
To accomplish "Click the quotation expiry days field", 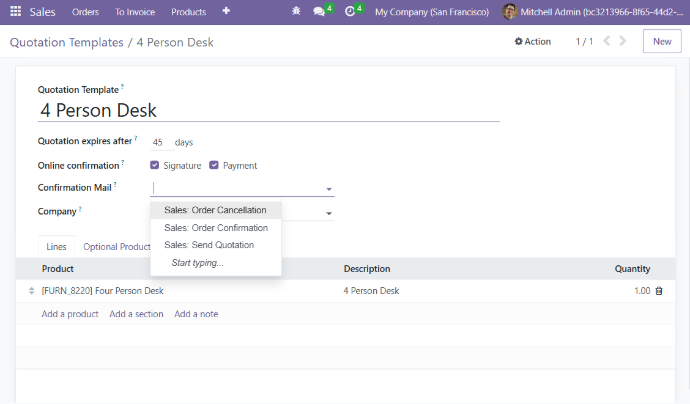I will pyautogui.click(x=158, y=143).
